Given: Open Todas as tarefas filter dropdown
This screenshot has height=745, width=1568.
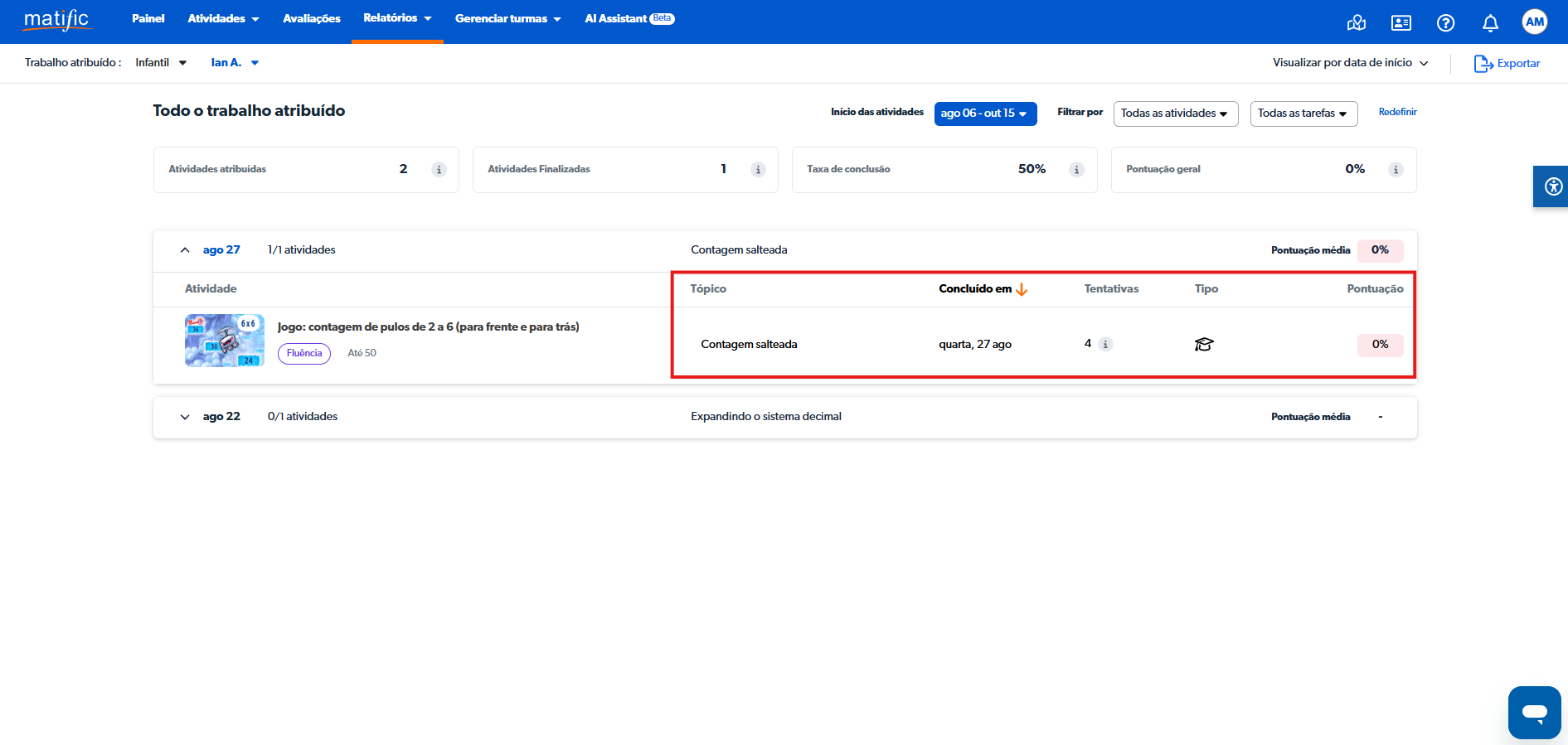Looking at the screenshot, I should coord(1303,114).
